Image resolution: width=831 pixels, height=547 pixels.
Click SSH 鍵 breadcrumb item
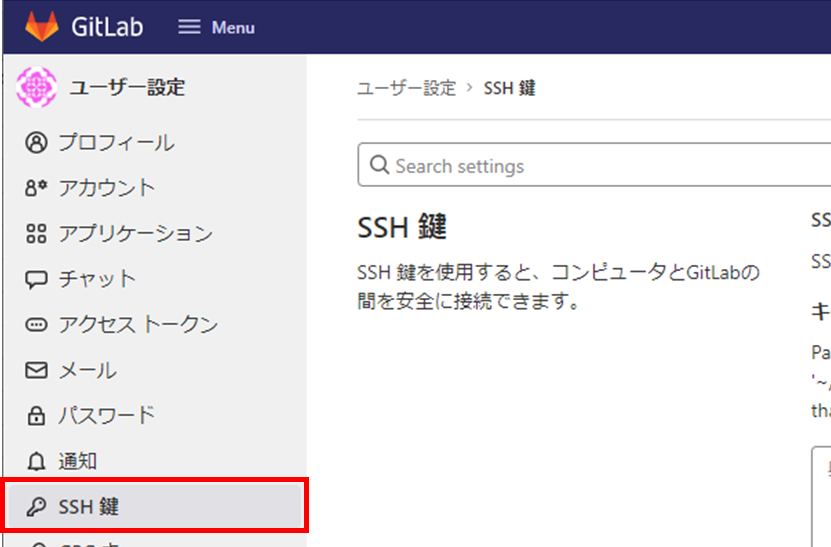click(509, 88)
